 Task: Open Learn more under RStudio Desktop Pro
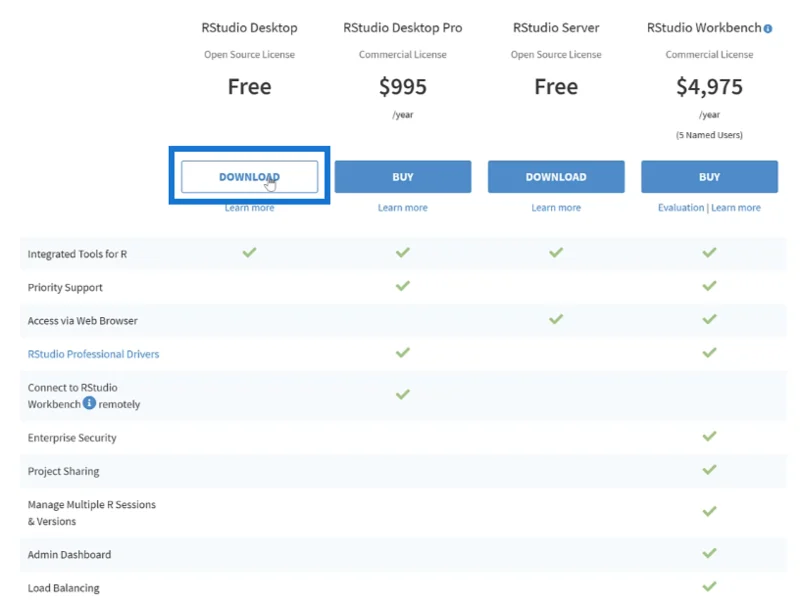[403, 208]
